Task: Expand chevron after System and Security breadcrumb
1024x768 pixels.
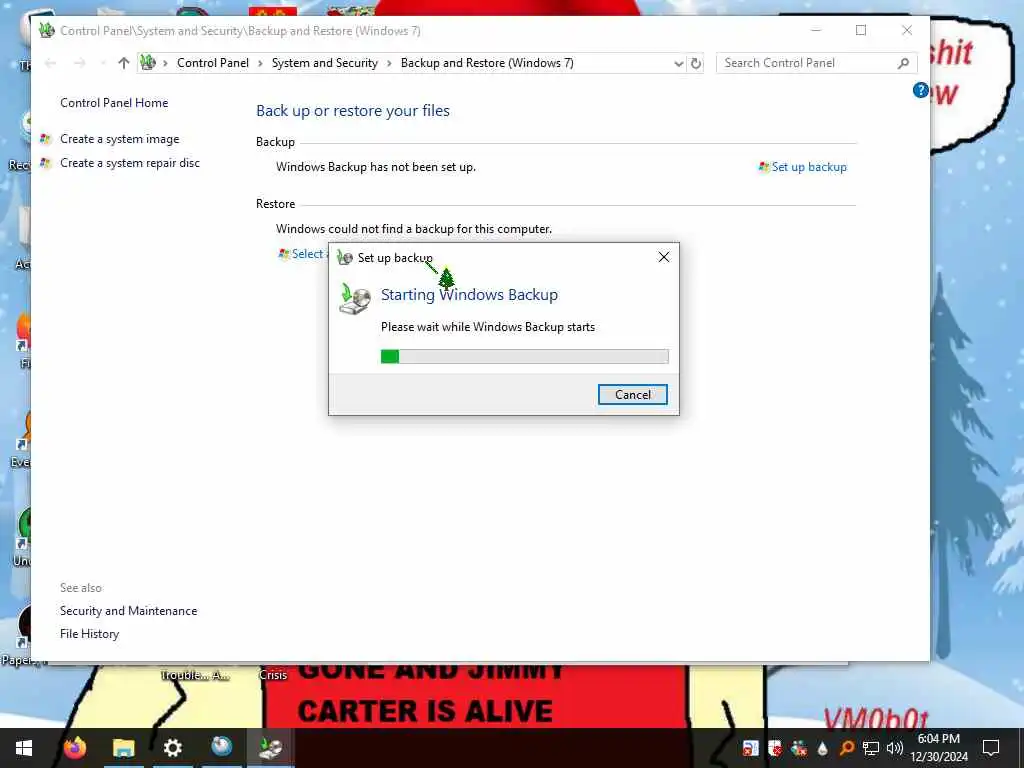Action: (x=389, y=63)
